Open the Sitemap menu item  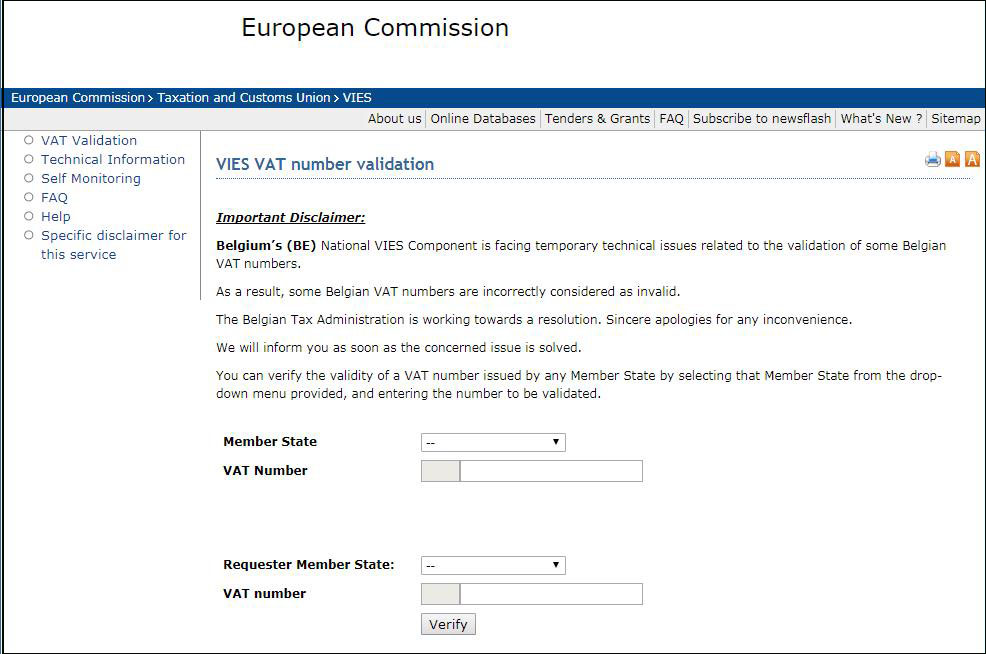pos(956,118)
